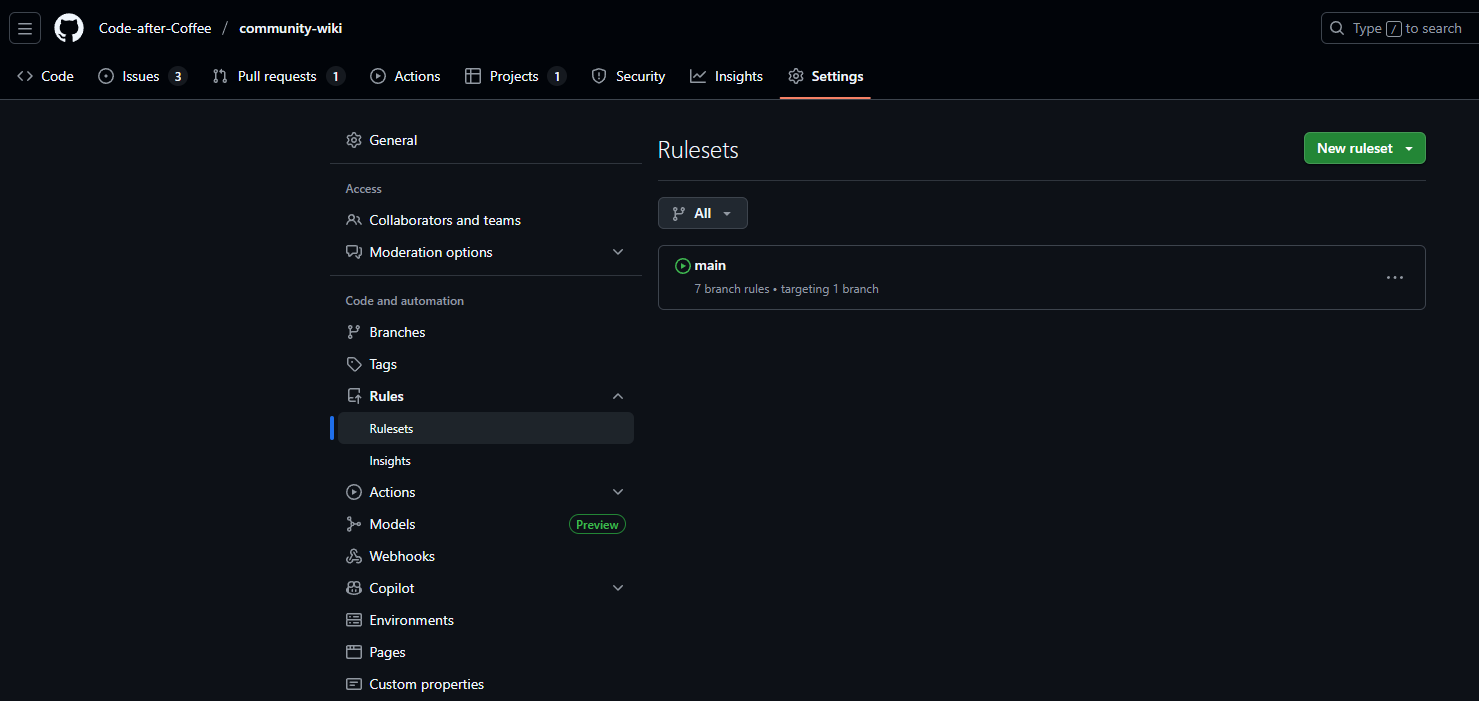Viewport: 1479px width, 701px height.
Task: Click the search icon in the search bar
Action: [1337, 28]
